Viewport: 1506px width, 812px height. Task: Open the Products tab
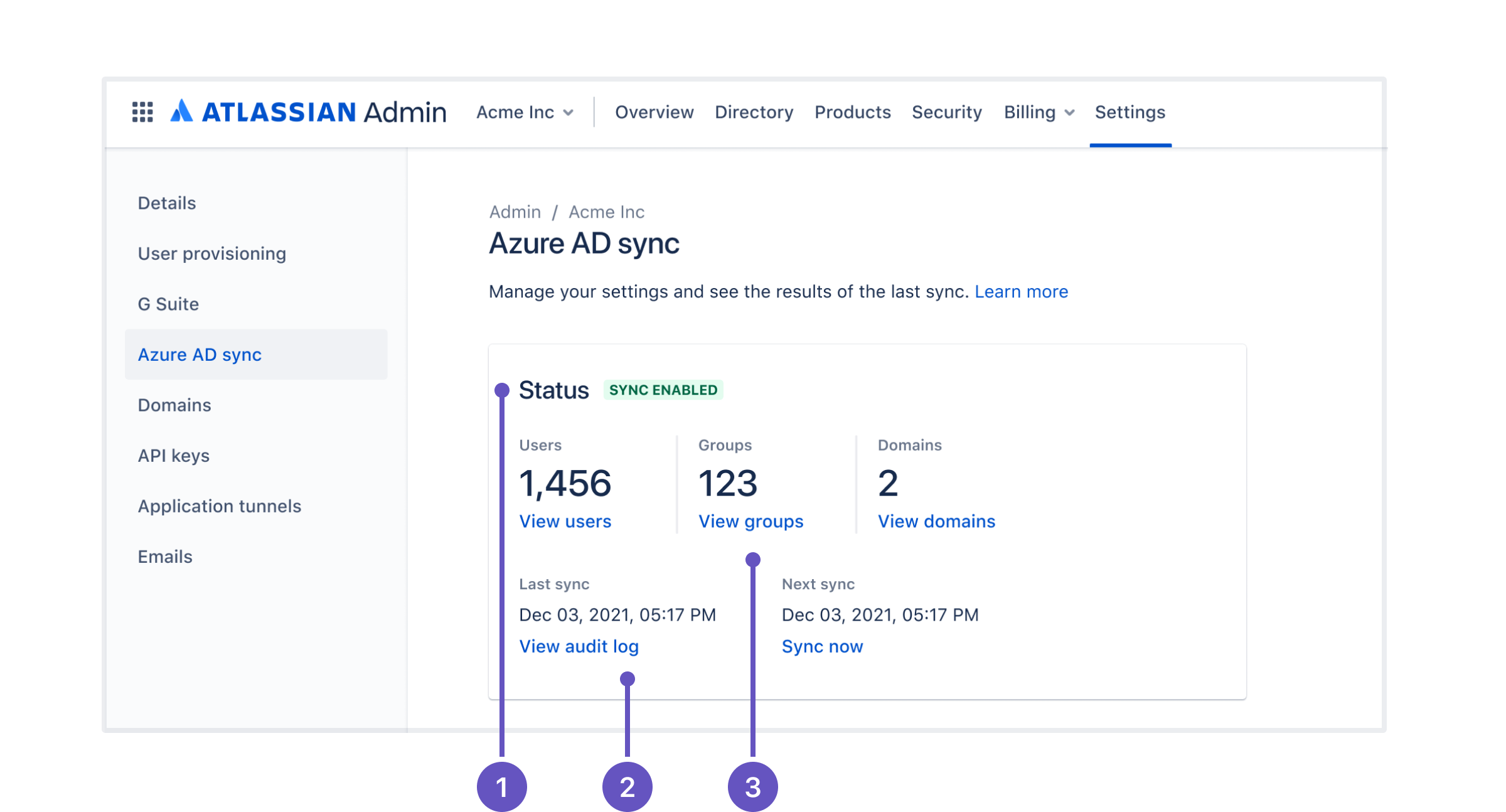click(x=852, y=112)
